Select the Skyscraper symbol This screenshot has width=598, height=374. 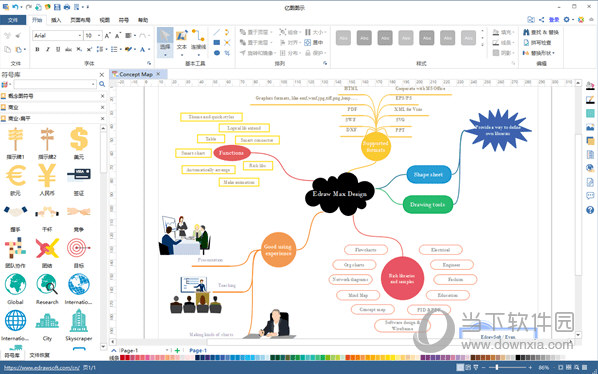click(79, 321)
